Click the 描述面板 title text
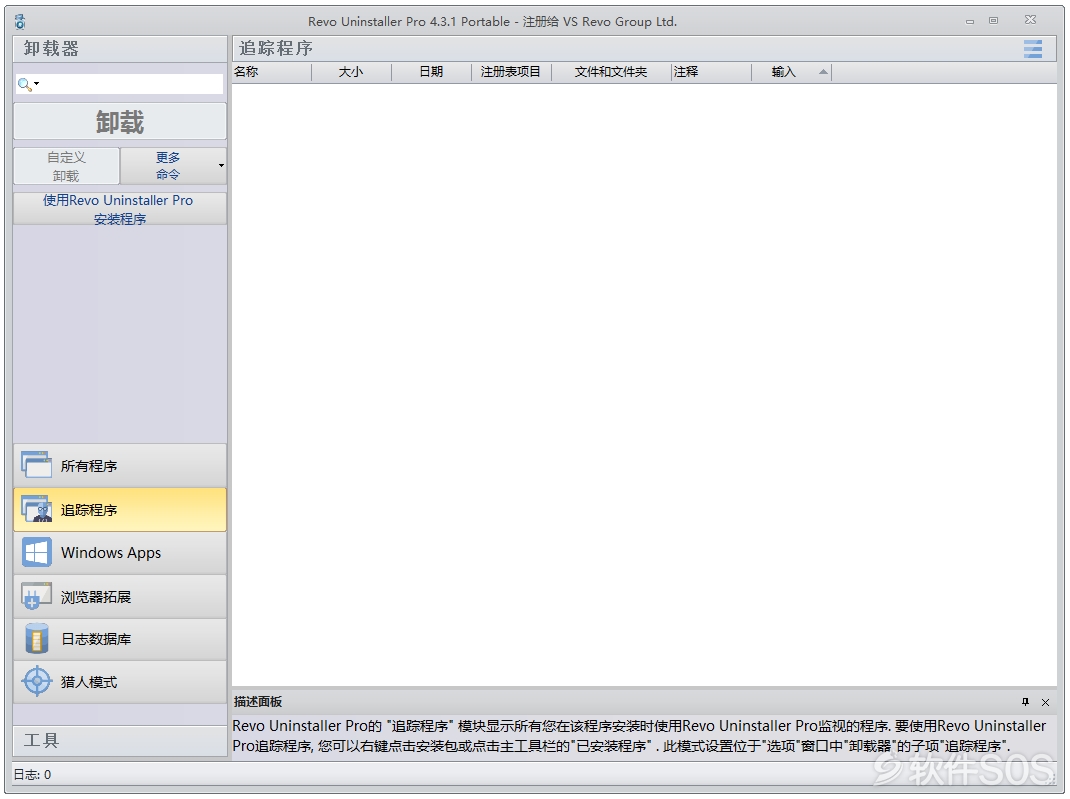The height and width of the screenshot is (799, 1070). coord(258,701)
